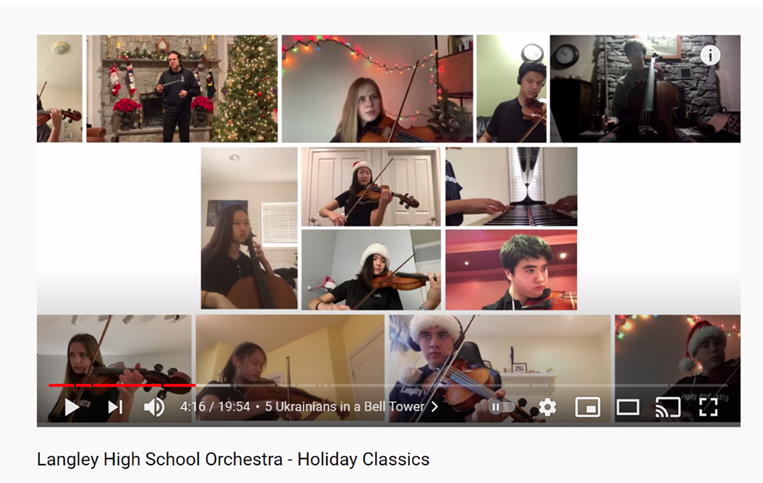Mute the video volume
763x483 pixels.
click(154, 407)
